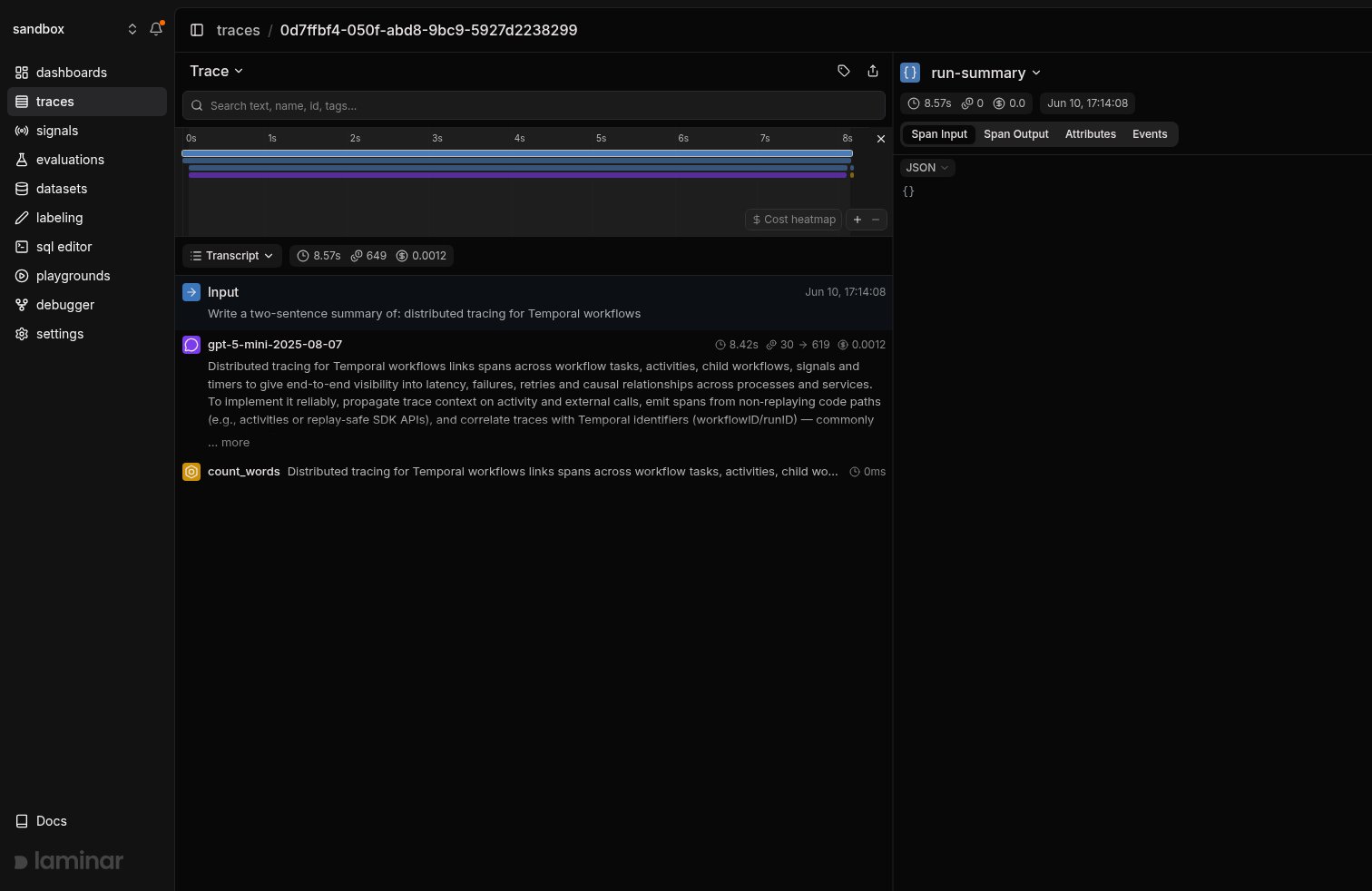Viewport: 1372px width, 891px height.
Task: Click the top blue run-summary timeline bar
Action: (x=517, y=153)
